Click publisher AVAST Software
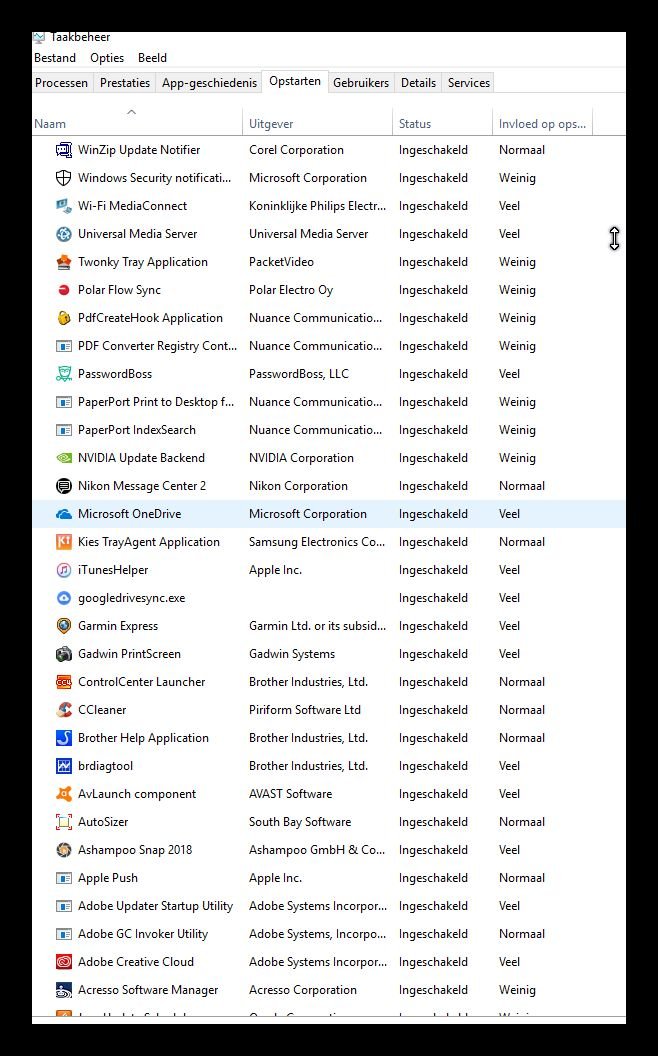This screenshot has height=1056, width=658. (x=290, y=794)
